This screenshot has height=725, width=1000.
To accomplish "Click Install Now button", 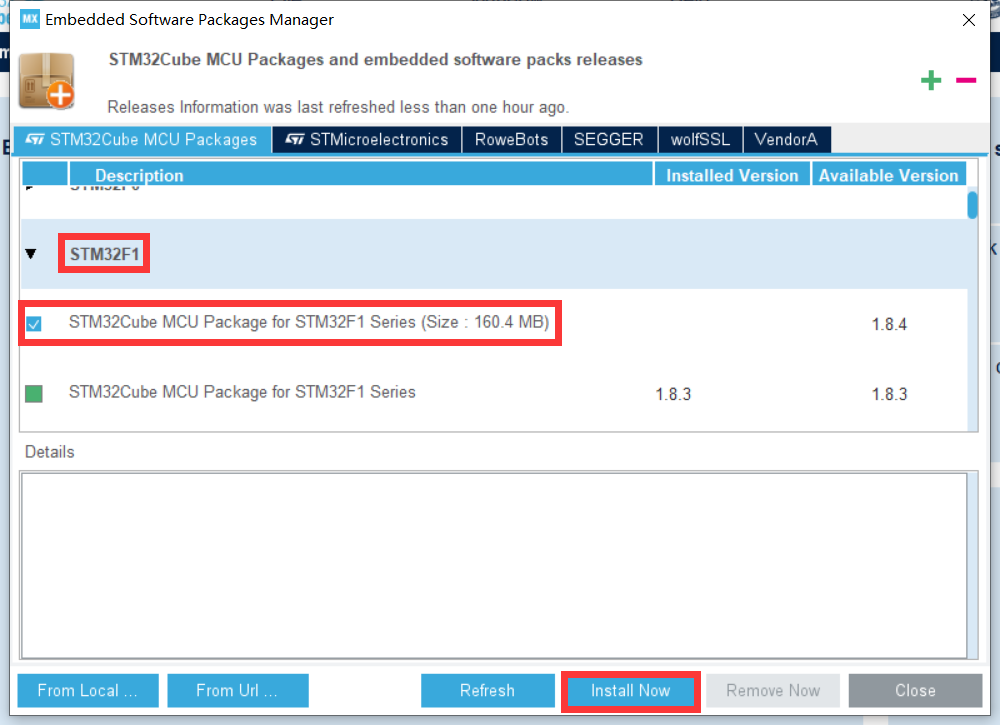I will [631, 691].
